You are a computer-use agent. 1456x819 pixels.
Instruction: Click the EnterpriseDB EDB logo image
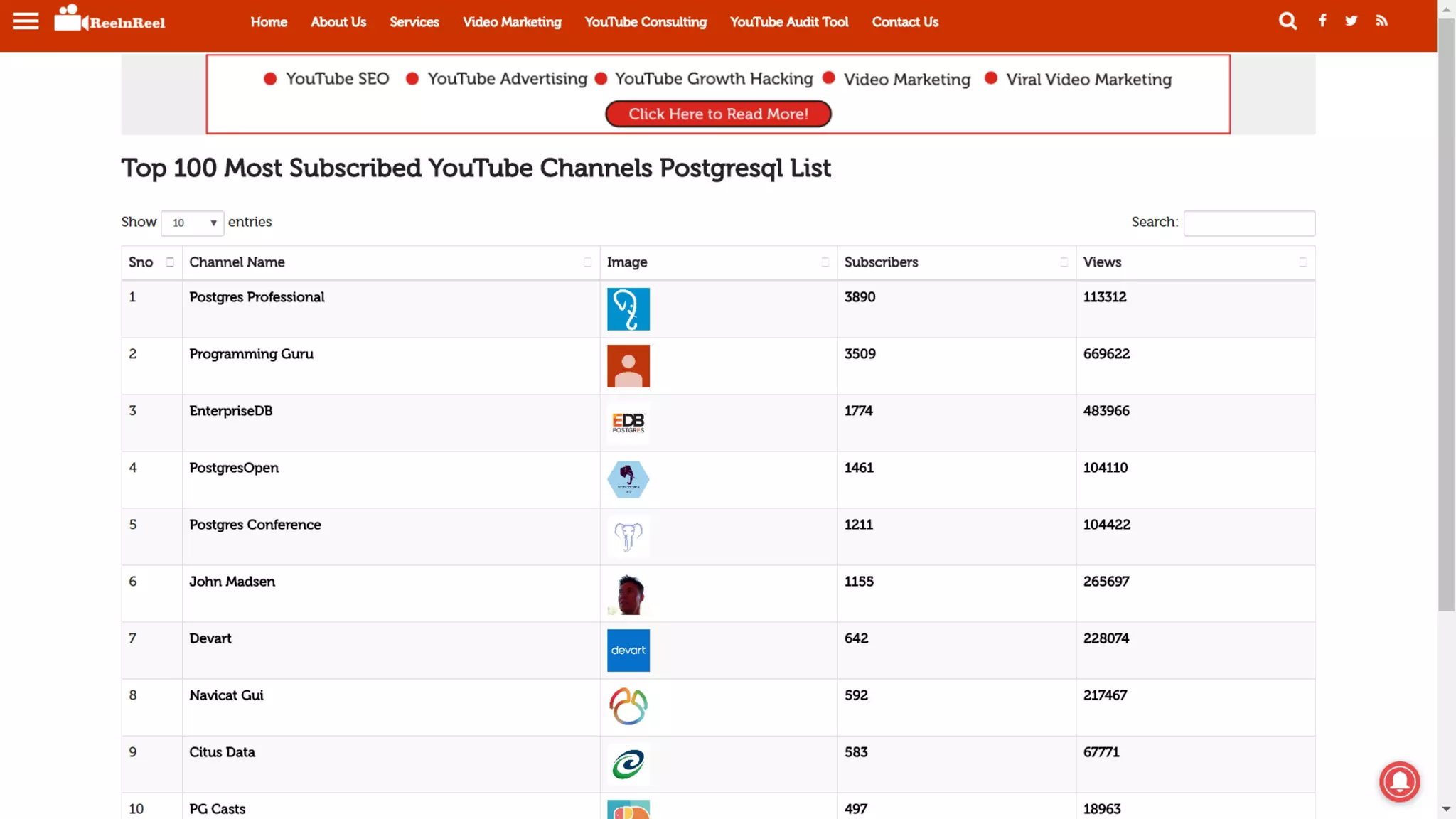(628, 423)
